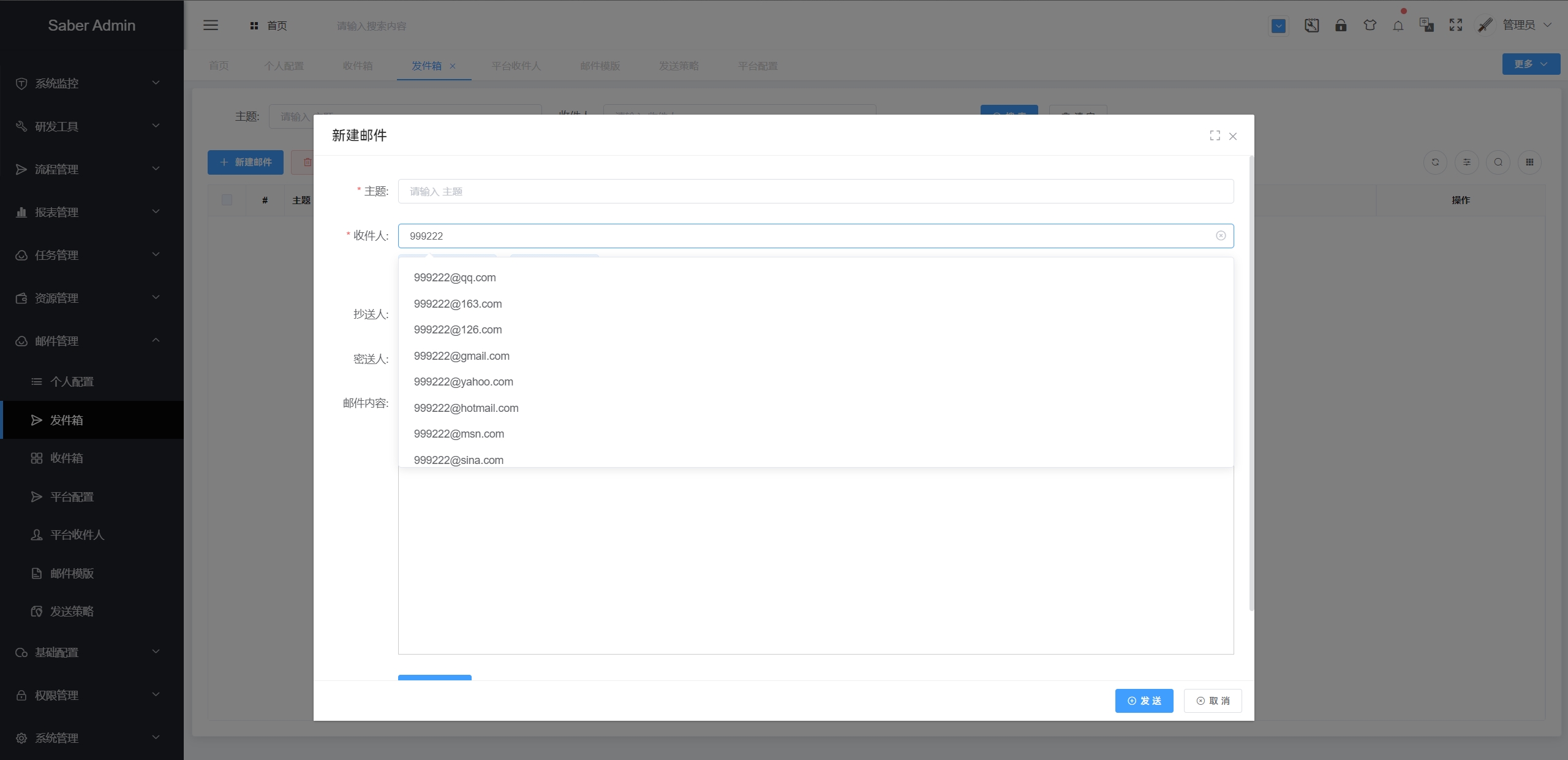1568x760 pixels.
Task: Open the 管理员 user dropdown
Action: (x=1526, y=25)
